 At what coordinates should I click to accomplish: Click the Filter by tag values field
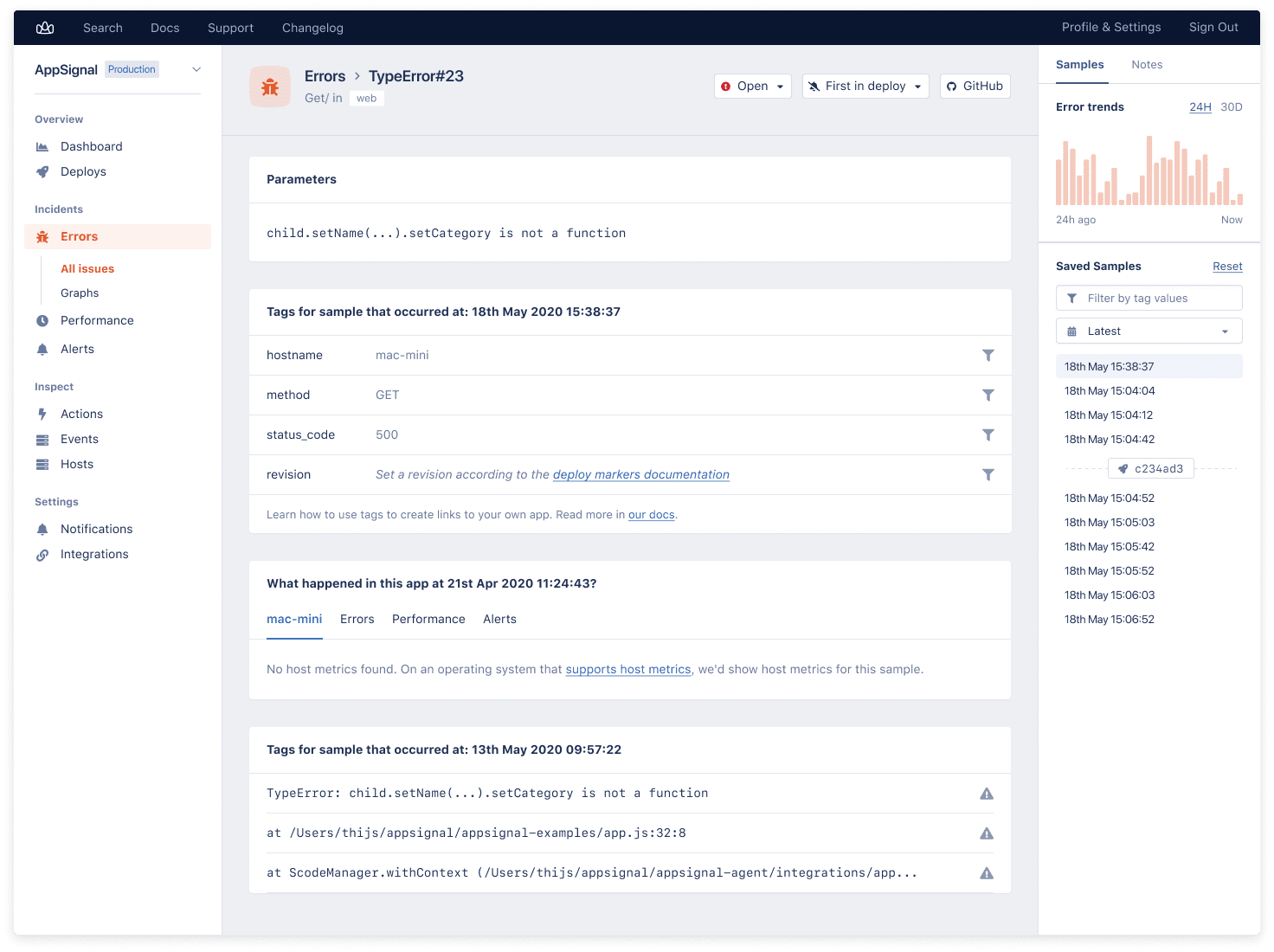tap(1149, 299)
